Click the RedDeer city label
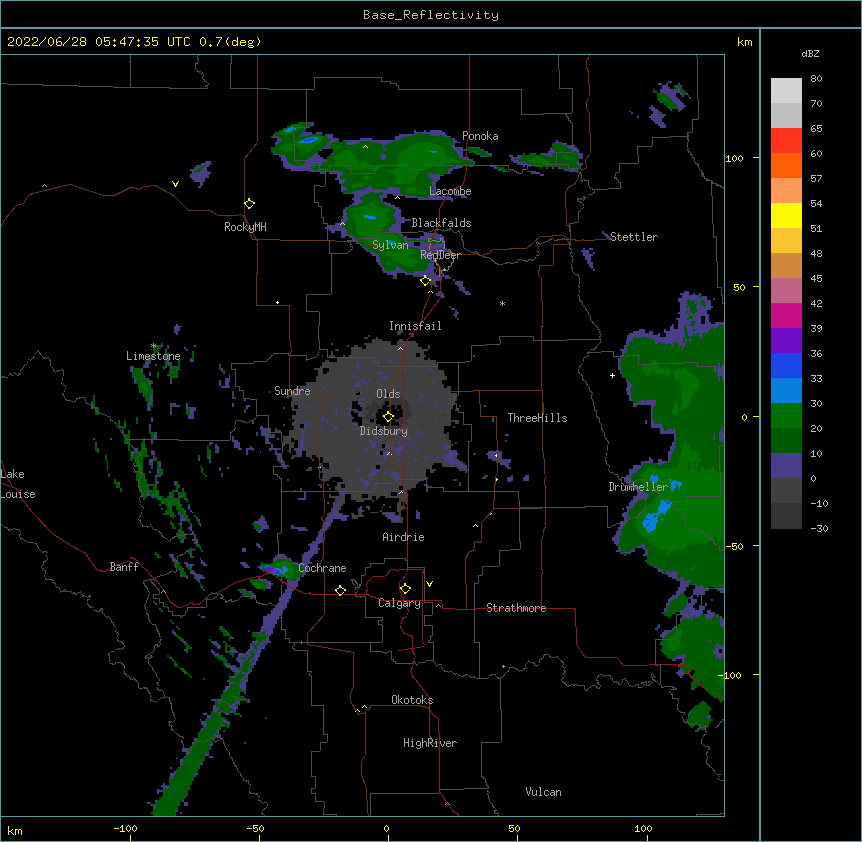The width and height of the screenshot is (862, 842). pyautogui.click(x=440, y=255)
